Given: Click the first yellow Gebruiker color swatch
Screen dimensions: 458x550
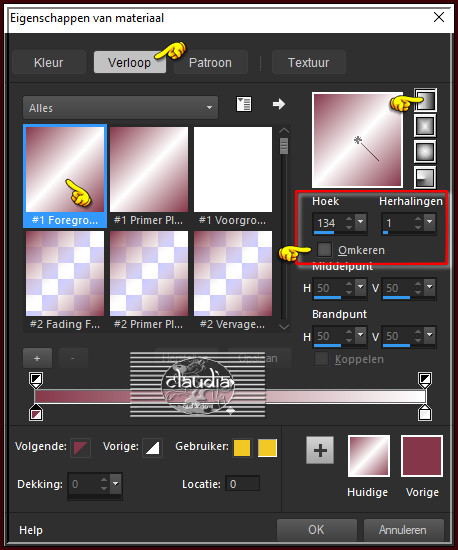Looking at the screenshot, I should (242, 448).
